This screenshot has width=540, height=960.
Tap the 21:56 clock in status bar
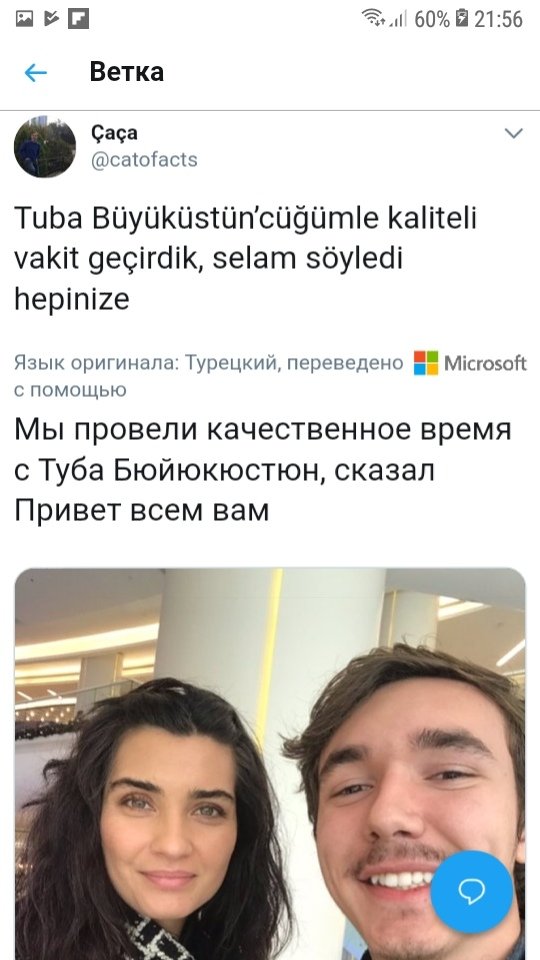498,19
